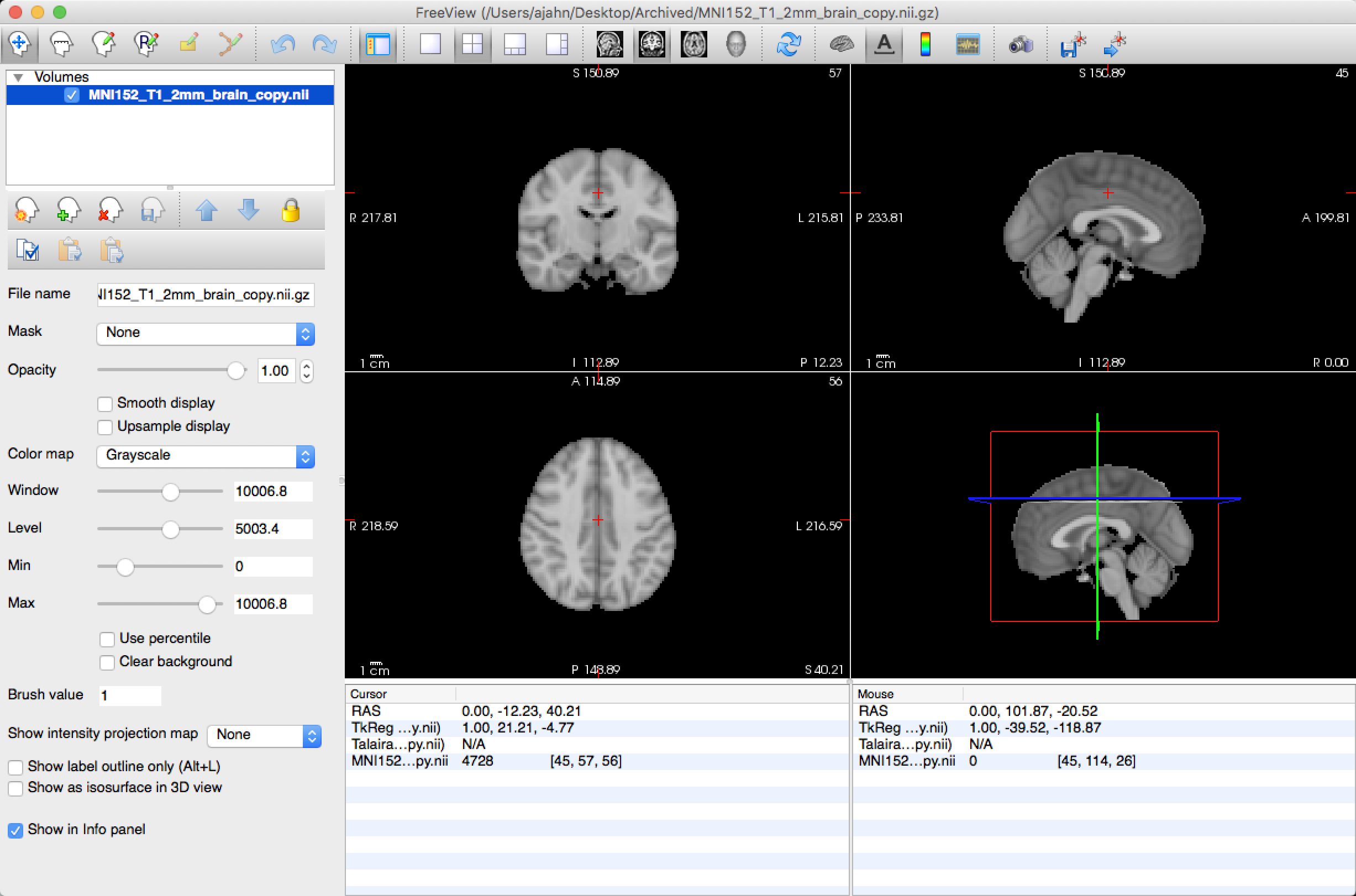Select the Point Set Edit tool
Screen dimensions: 1356x896
coord(230,44)
